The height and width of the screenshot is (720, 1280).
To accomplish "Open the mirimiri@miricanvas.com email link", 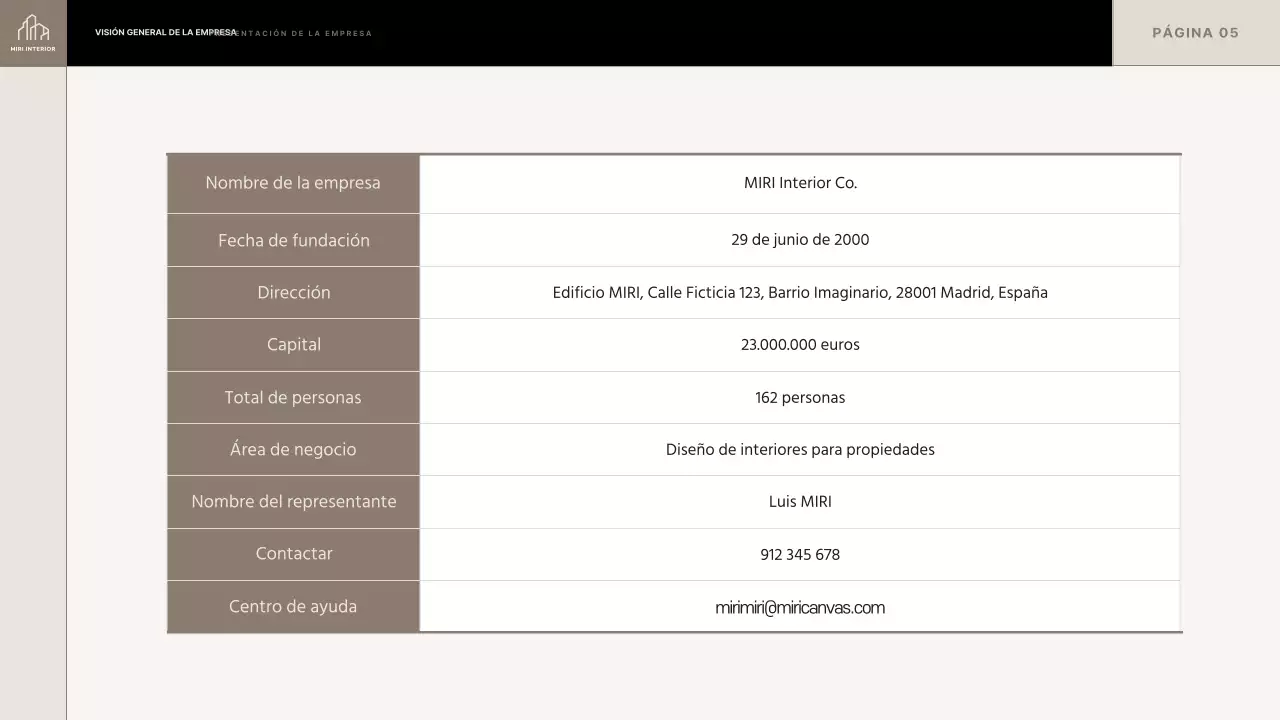I will point(800,607).
